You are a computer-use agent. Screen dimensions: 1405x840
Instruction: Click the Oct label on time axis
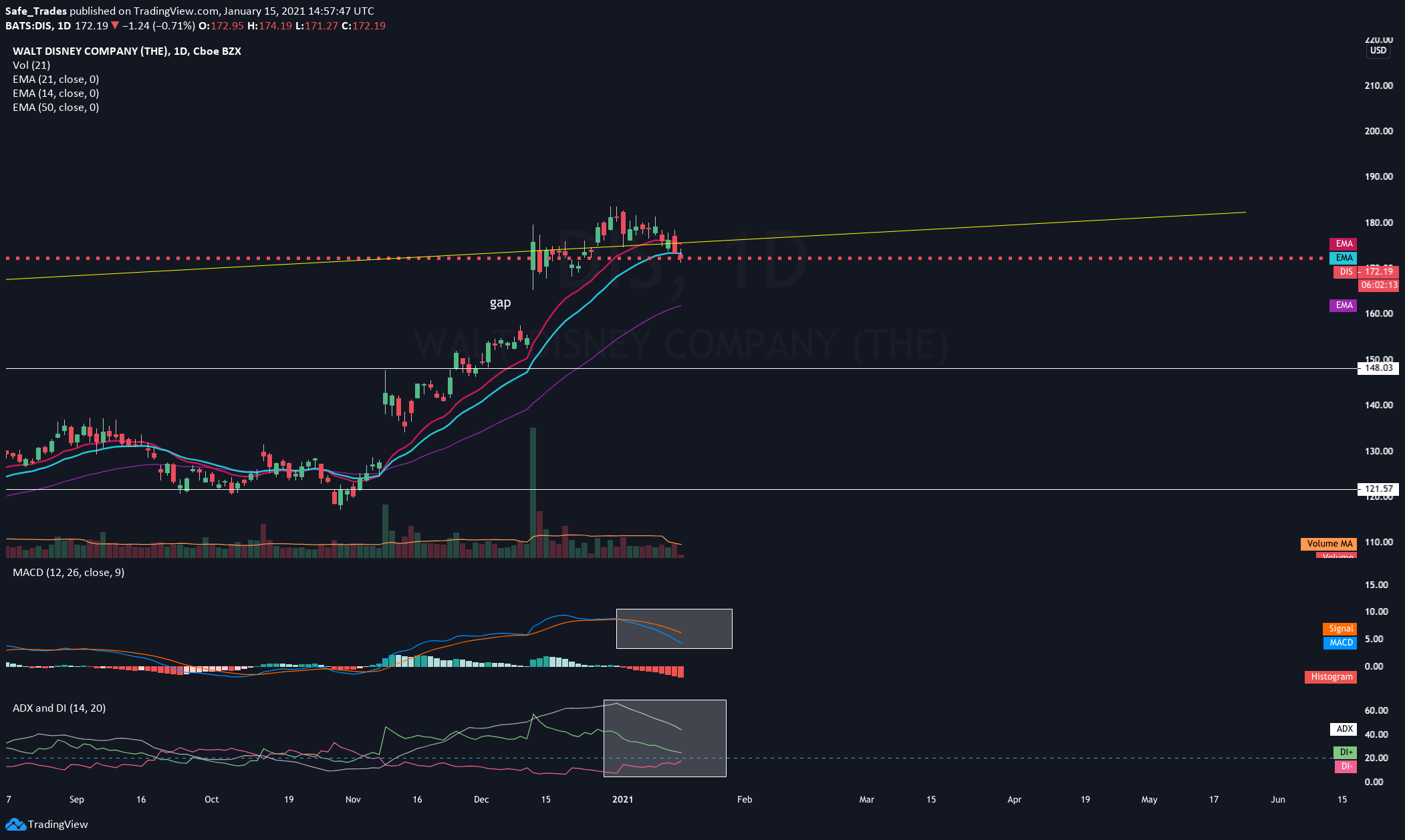pos(211,799)
